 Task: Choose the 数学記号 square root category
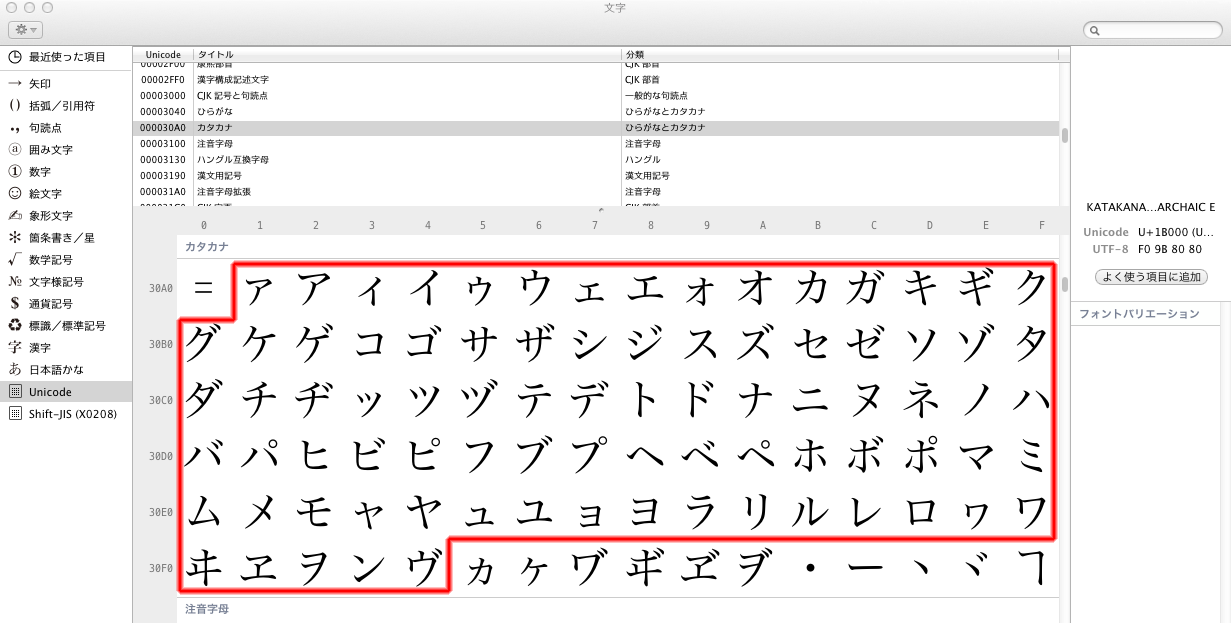[x=15, y=260]
